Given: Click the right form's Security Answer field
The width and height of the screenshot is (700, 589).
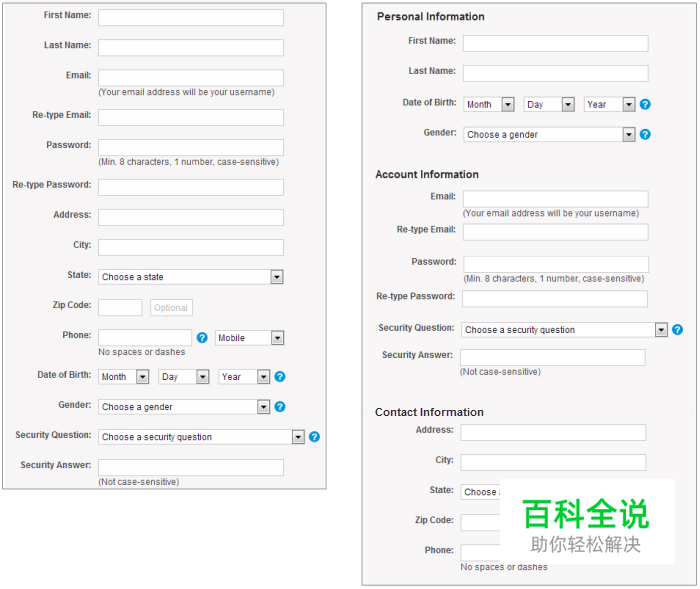Looking at the screenshot, I should [553, 357].
